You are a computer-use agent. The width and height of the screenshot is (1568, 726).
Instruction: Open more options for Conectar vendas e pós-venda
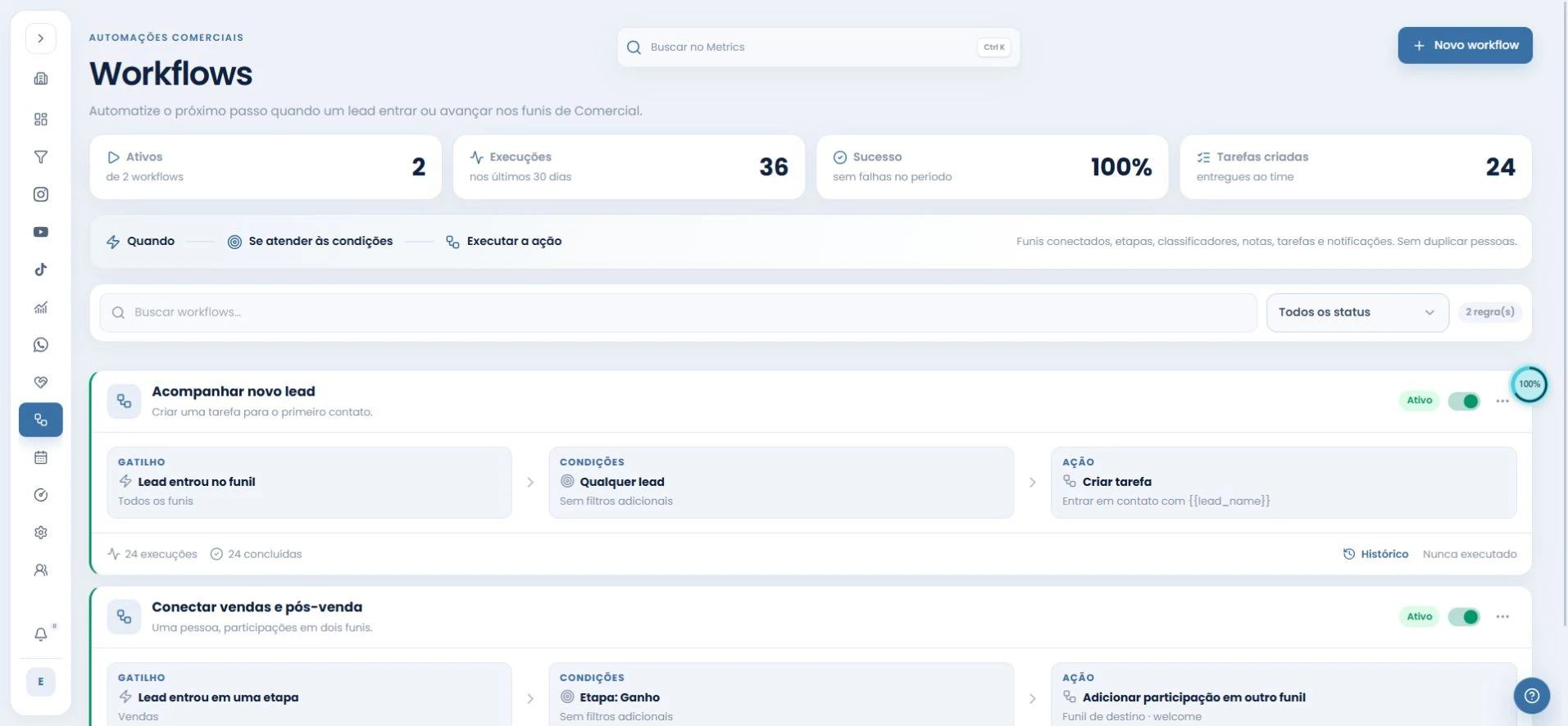pos(1502,617)
